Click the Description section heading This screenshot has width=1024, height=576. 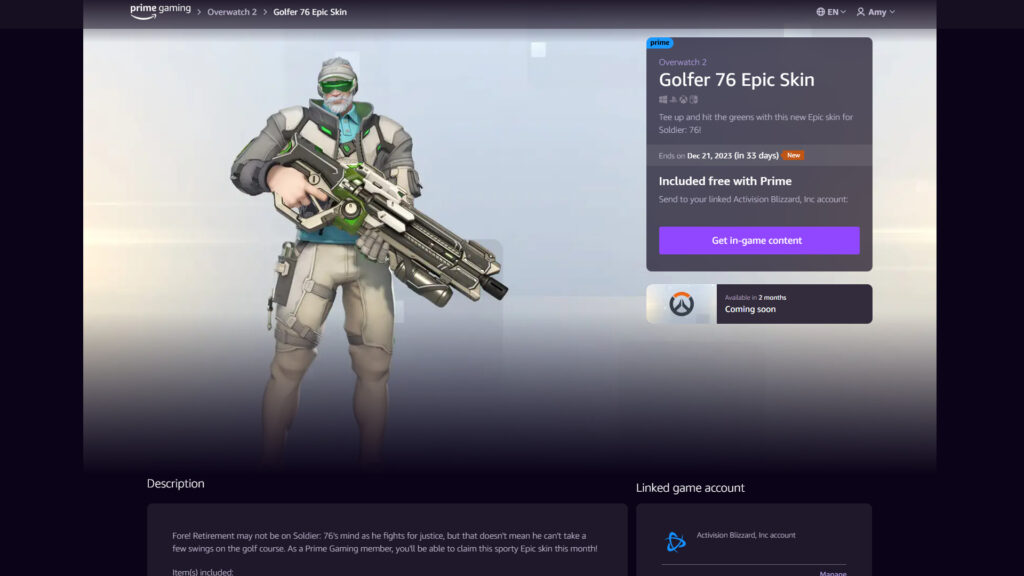174,483
